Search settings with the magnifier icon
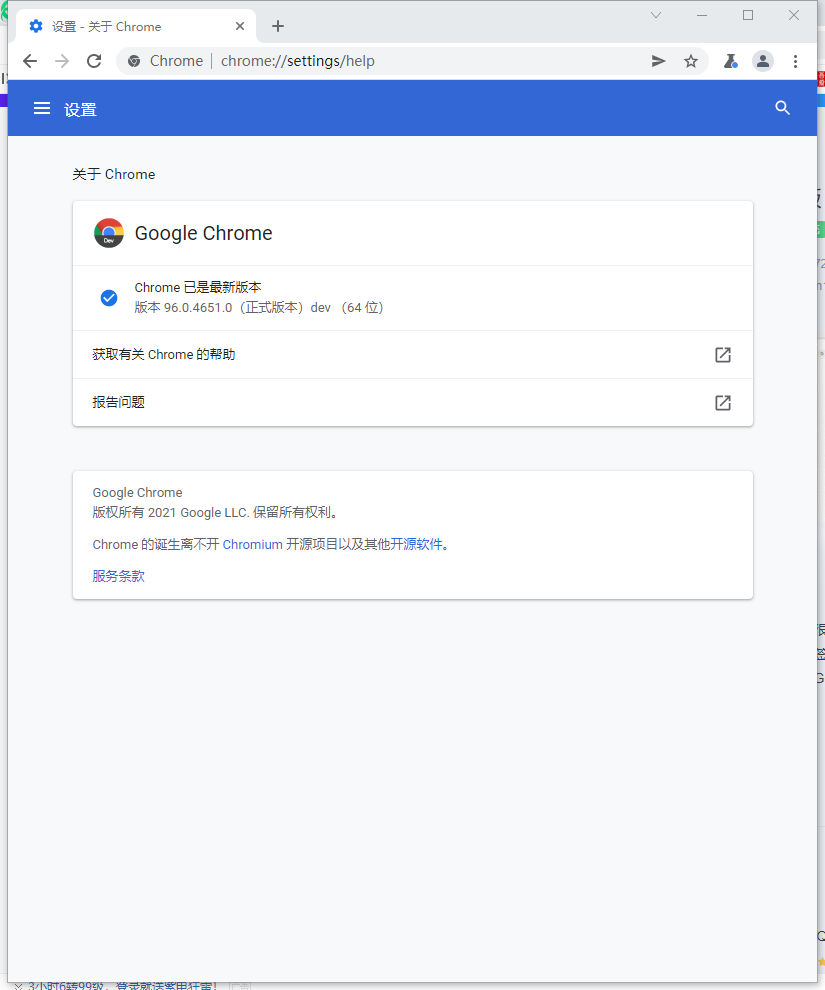 click(782, 108)
